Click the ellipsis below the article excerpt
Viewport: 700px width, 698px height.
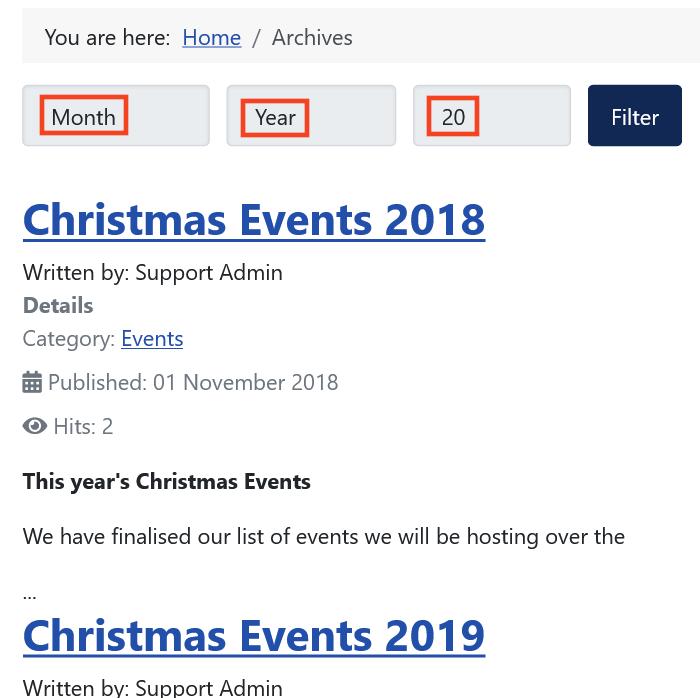pyautogui.click(x=29, y=596)
